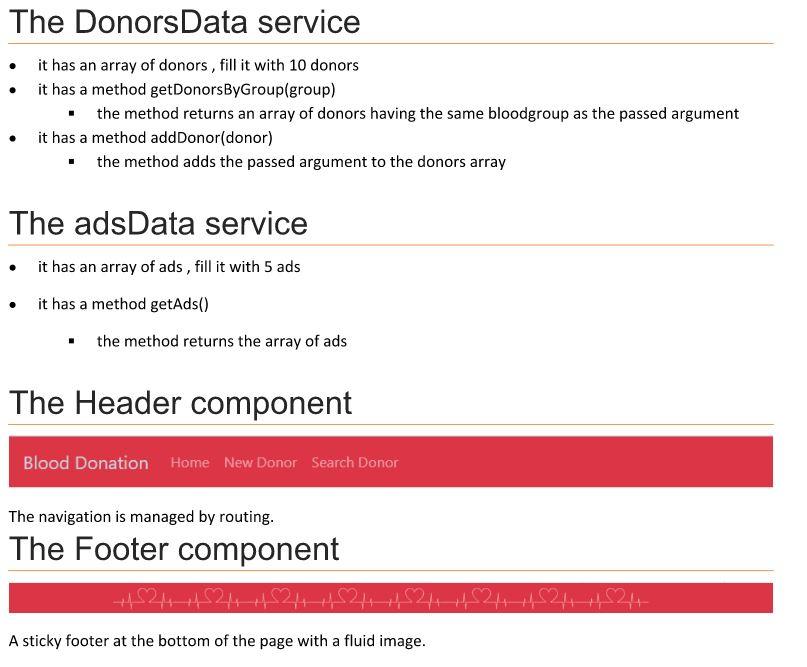Click the Blood Donation brand in header

[86, 463]
